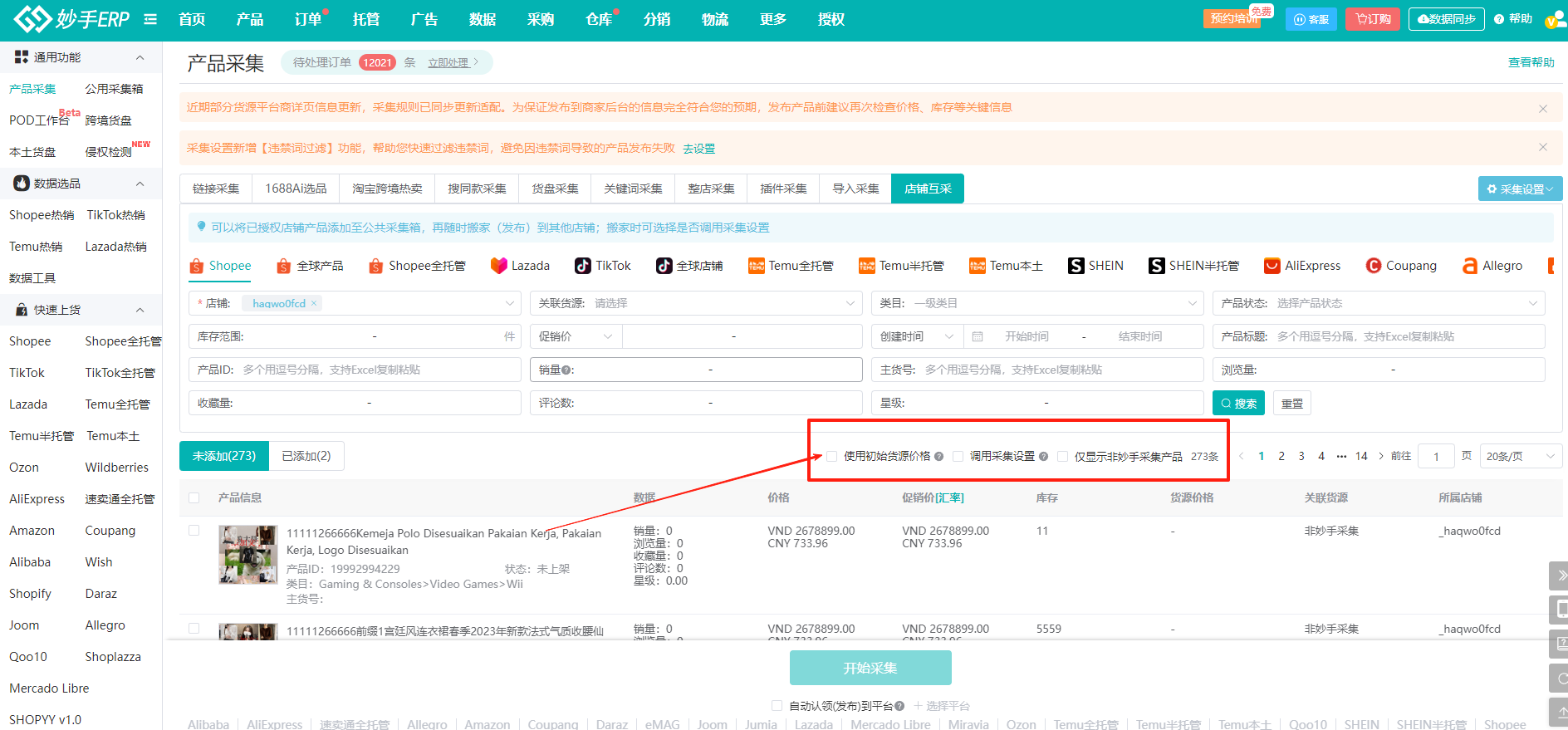Open the 20条/页 page size dropdown

coord(1520,456)
